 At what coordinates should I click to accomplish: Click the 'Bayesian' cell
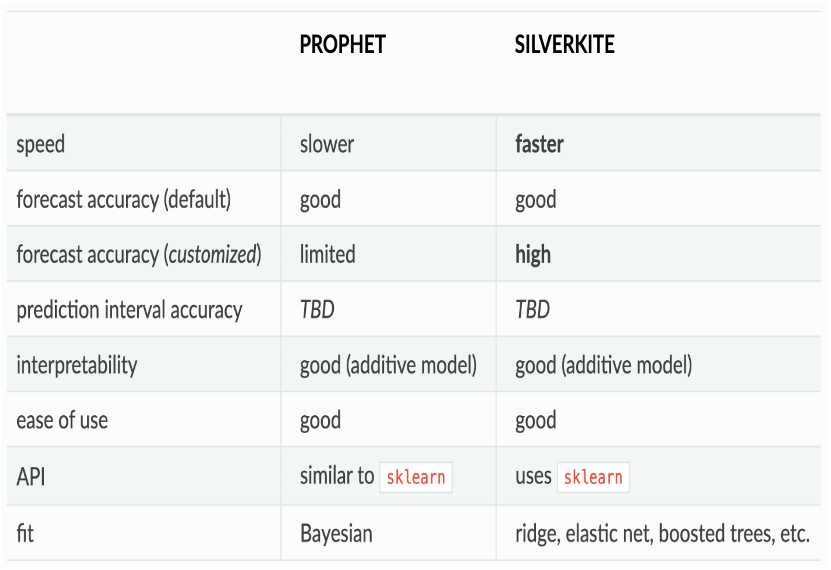(x=336, y=533)
